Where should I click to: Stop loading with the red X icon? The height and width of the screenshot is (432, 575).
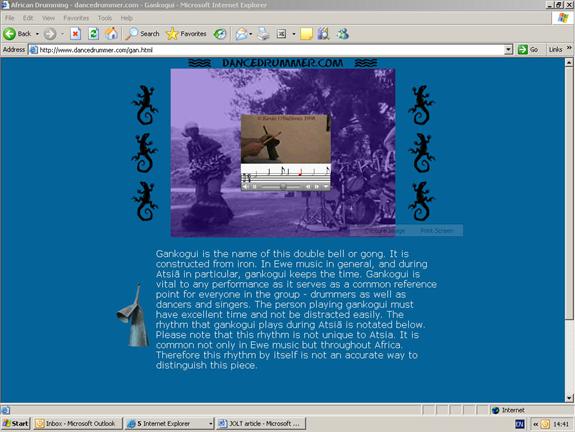tap(76, 34)
